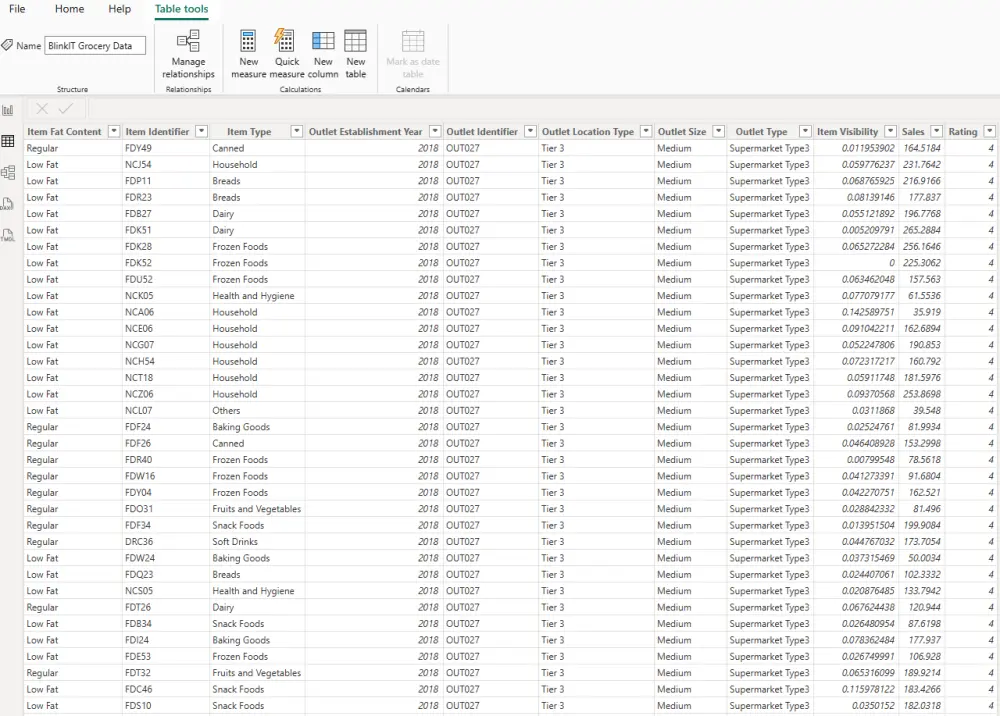The height and width of the screenshot is (716, 1000).
Task: Click Mark as date table
Action: (413, 54)
